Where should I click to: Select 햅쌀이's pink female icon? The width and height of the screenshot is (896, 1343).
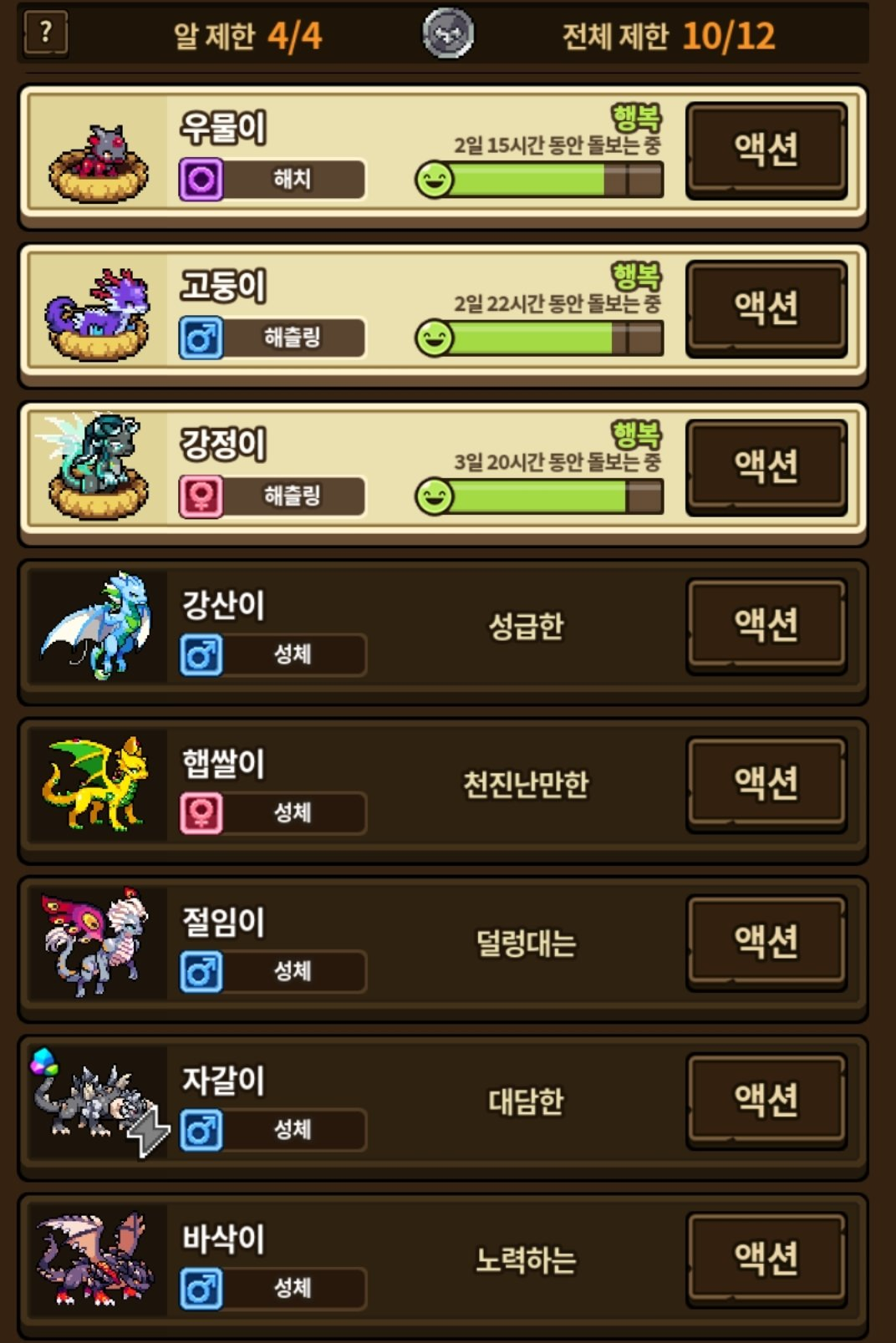201,813
